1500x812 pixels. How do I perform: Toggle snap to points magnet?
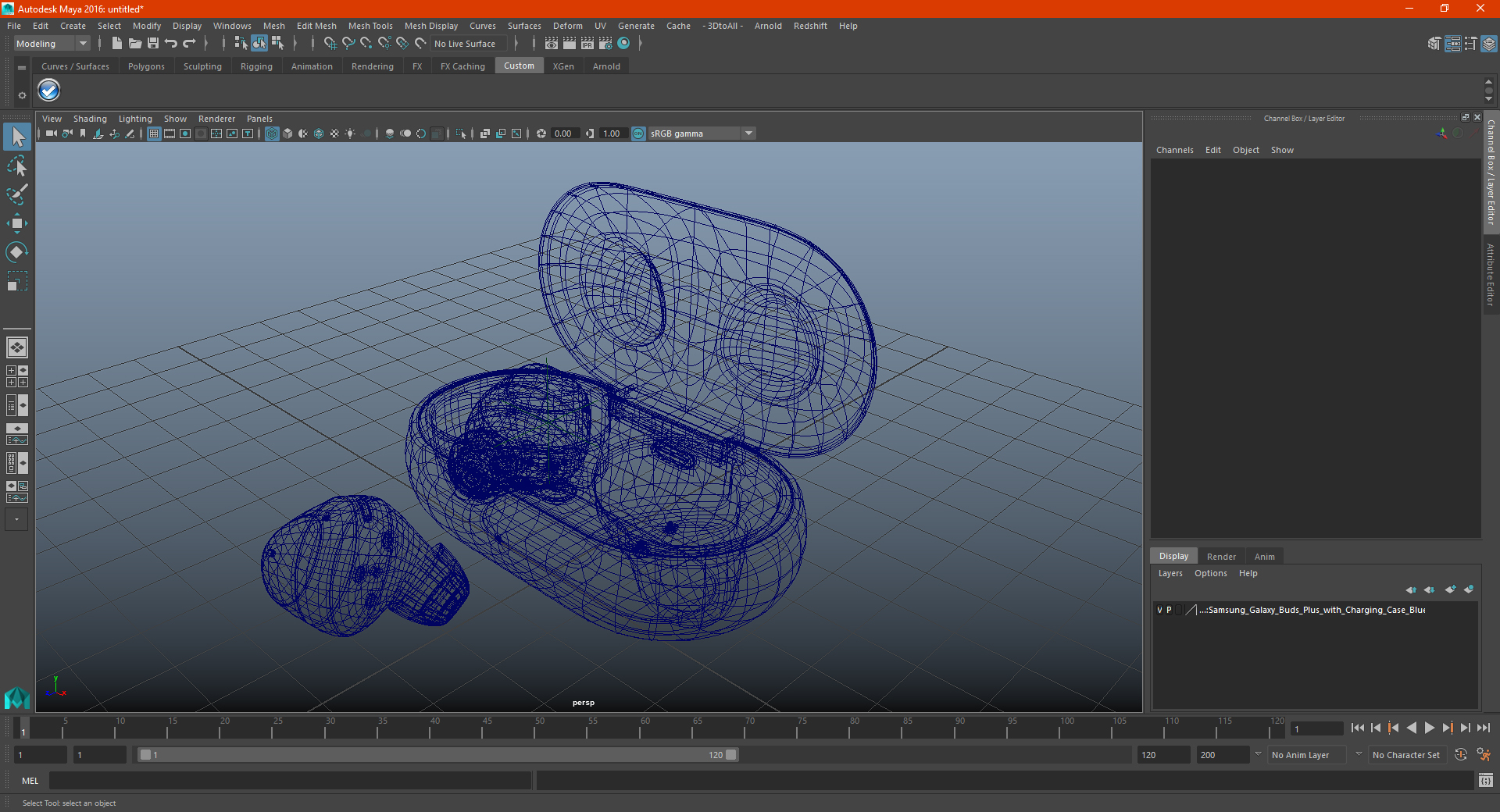pos(366,44)
